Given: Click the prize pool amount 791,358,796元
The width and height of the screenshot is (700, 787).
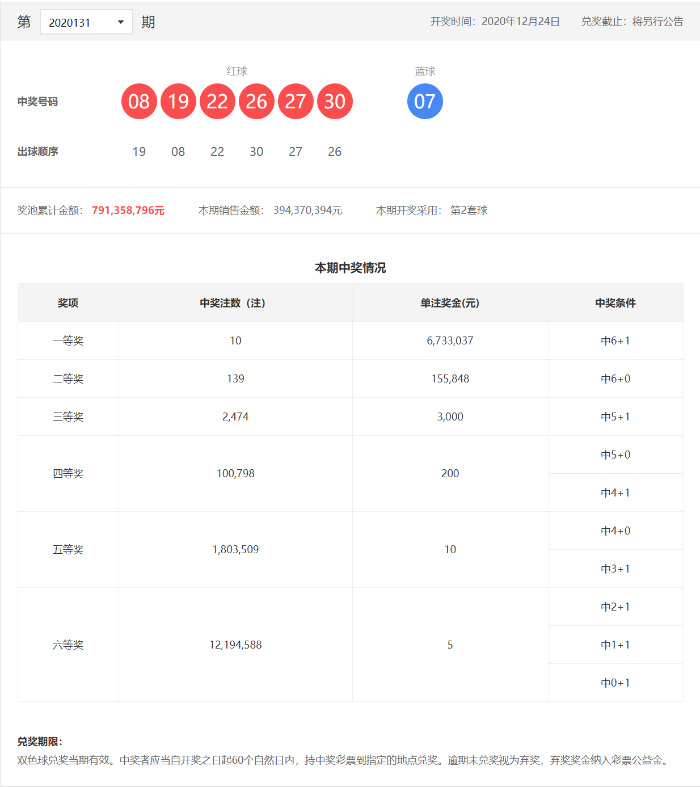Looking at the screenshot, I should click(127, 211).
